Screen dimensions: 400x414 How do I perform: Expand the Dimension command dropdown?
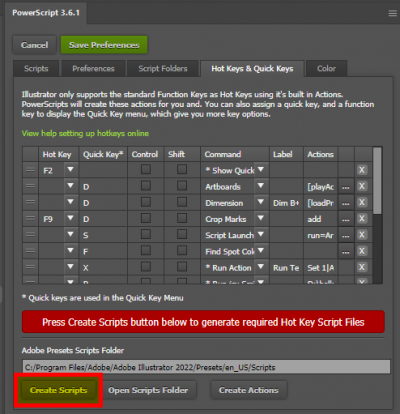[x=261, y=202]
